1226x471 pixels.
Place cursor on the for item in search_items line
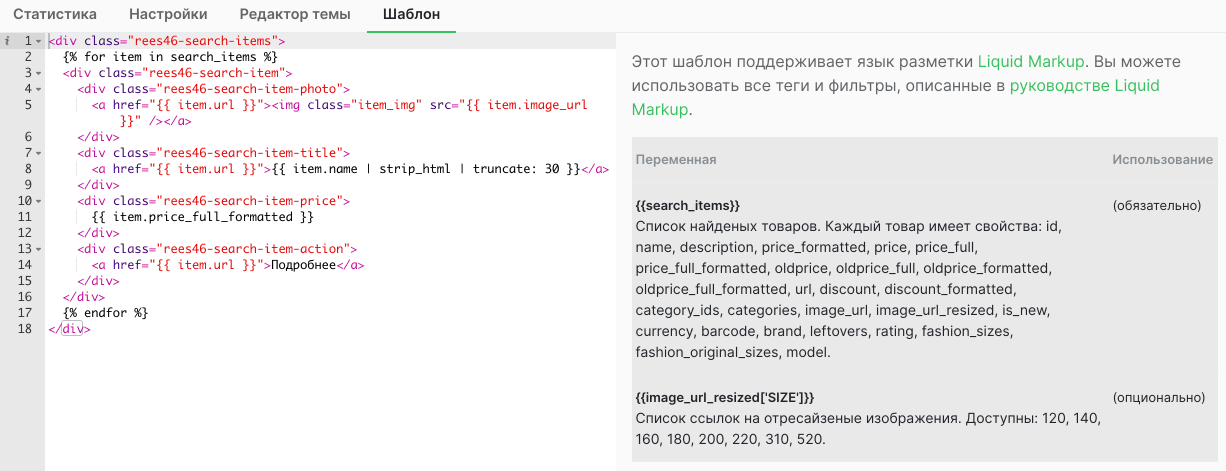(170, 57)
